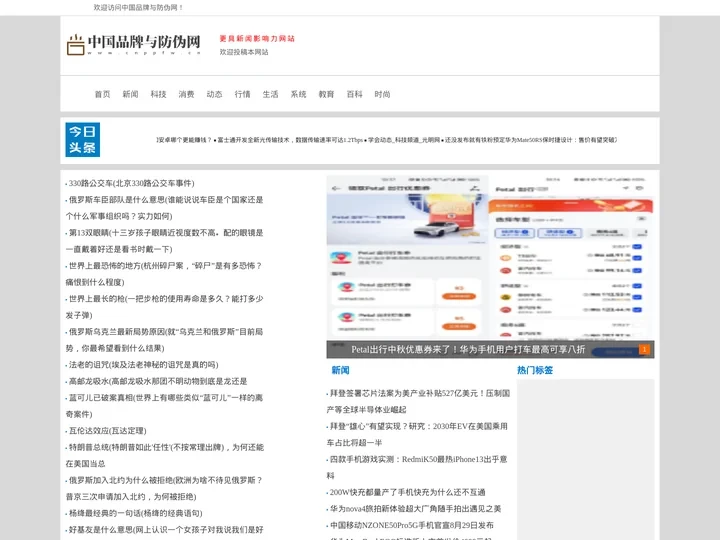This screenshot has width=720, height=540.
Task: Open article 高邮龙吸水
Action: pos(158,382)
